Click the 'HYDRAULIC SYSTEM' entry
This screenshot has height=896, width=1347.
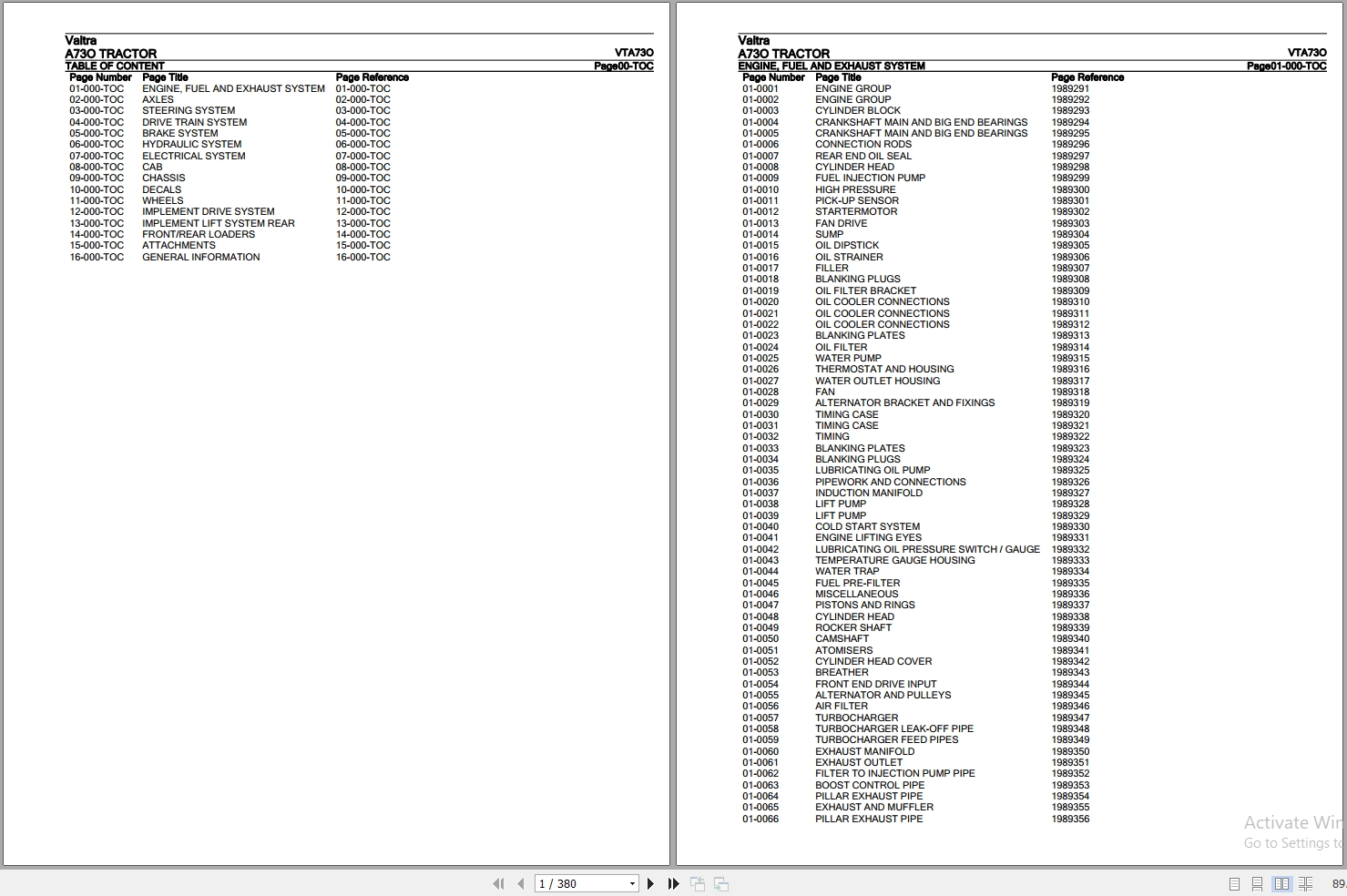191,144
